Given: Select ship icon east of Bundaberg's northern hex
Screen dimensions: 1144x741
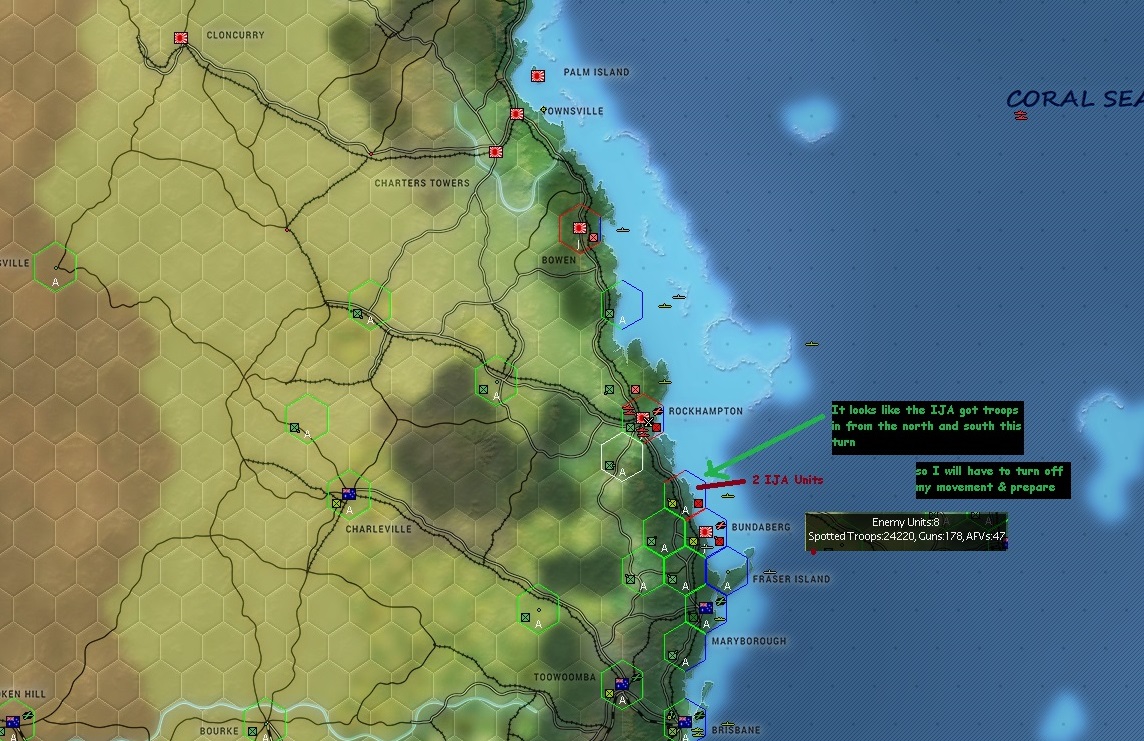Looking at the screenshot, I should pyautogui.click(x=727, y=496).
